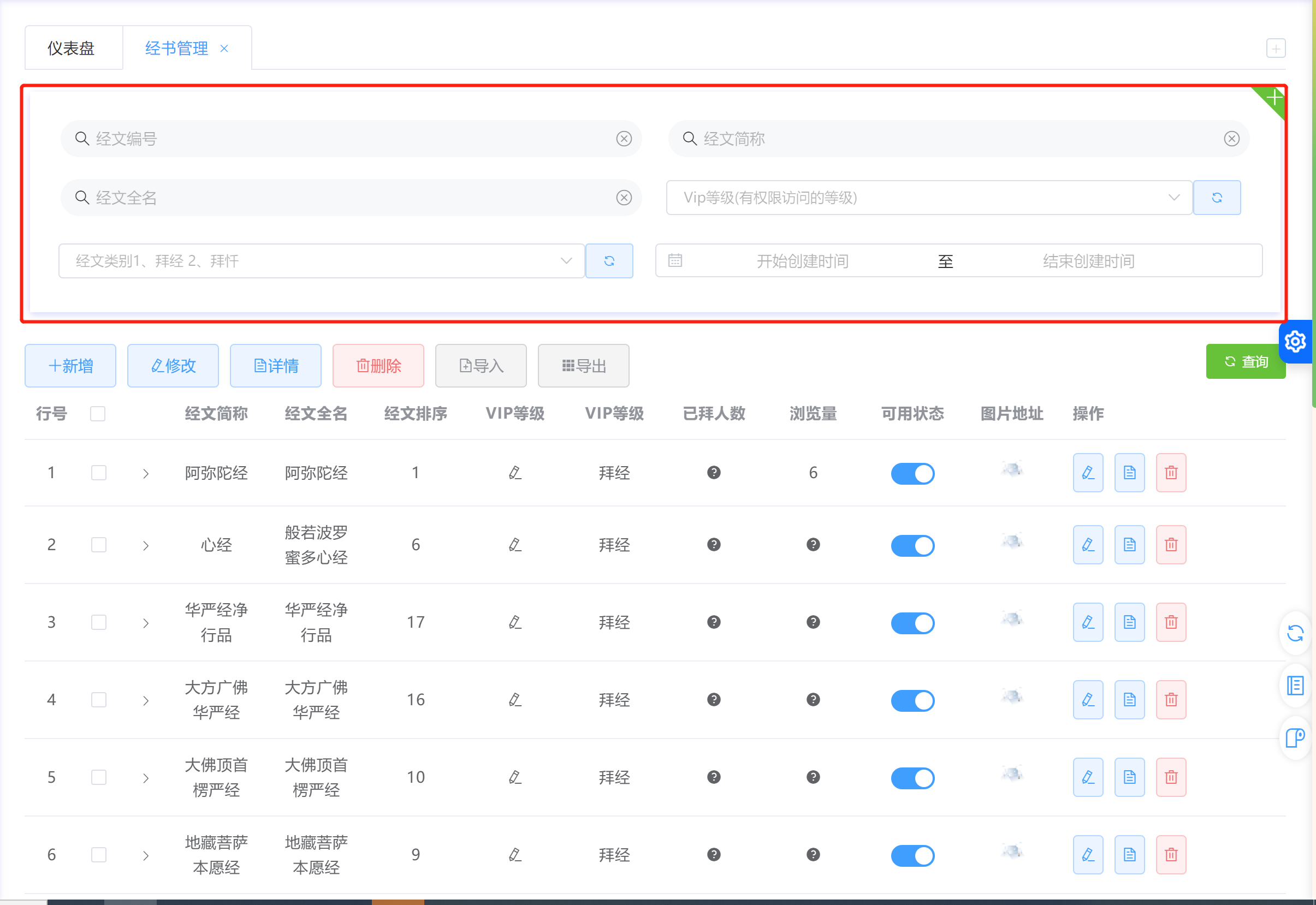
Task: Click the green 查询 button
Action: click(1245, 361)
